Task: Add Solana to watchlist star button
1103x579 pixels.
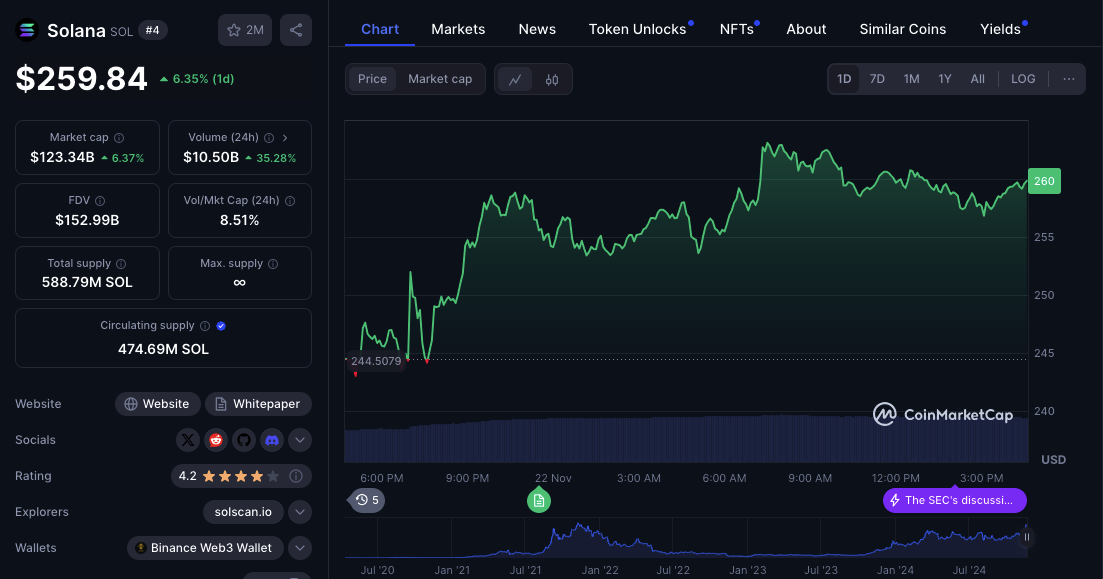Action: click(x=245, y=30)
